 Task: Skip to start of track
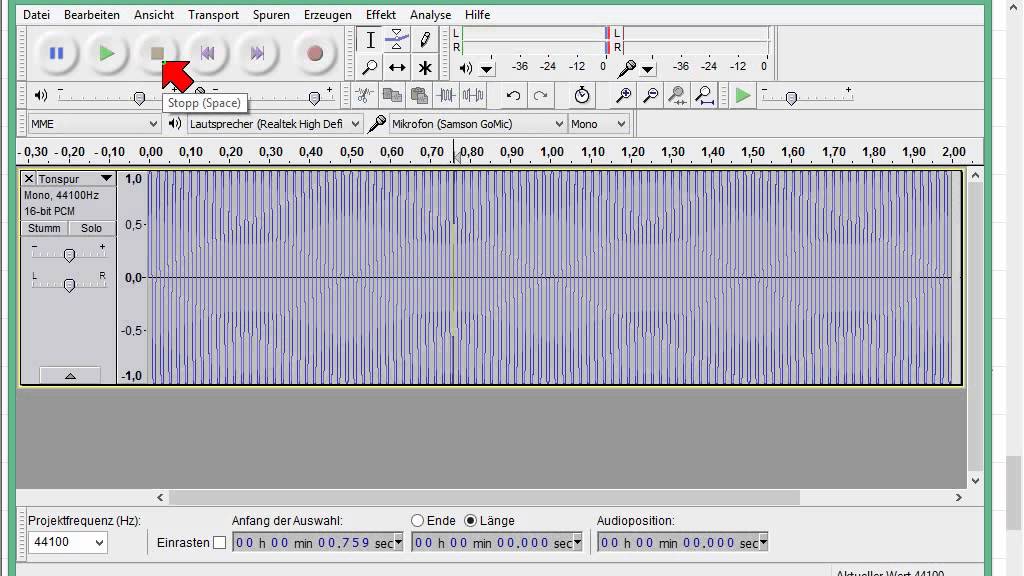207,53
